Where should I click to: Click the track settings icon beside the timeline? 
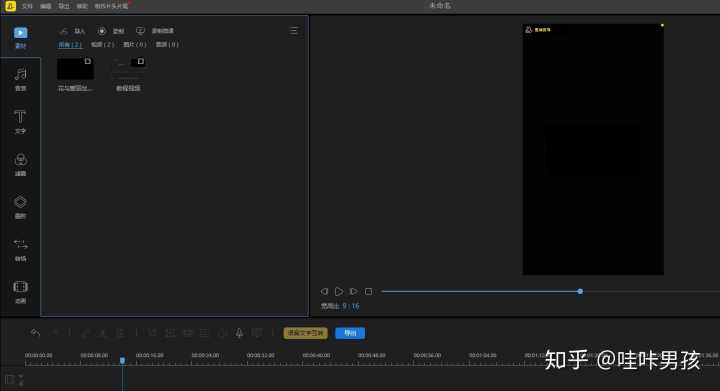tap(10, 380)
